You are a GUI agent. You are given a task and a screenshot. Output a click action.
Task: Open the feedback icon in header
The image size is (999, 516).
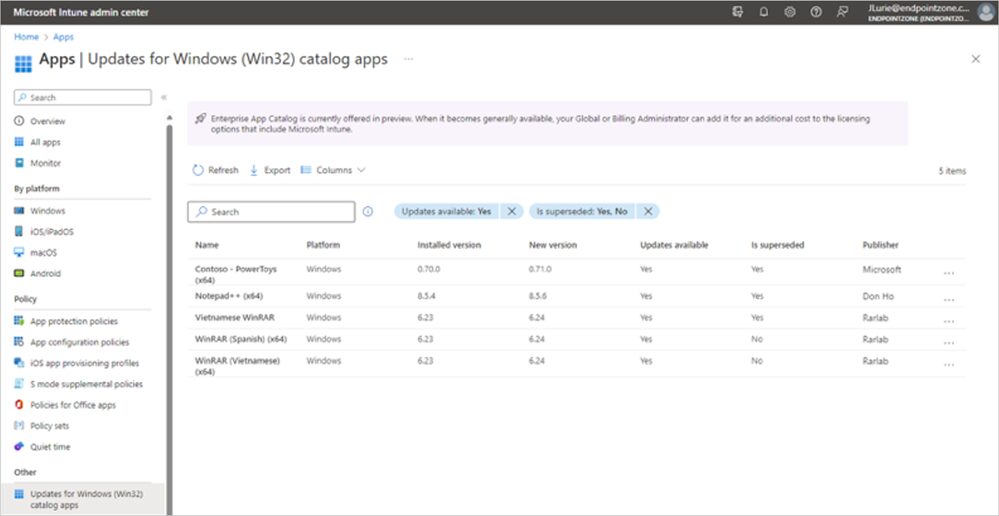pos(842,12)
